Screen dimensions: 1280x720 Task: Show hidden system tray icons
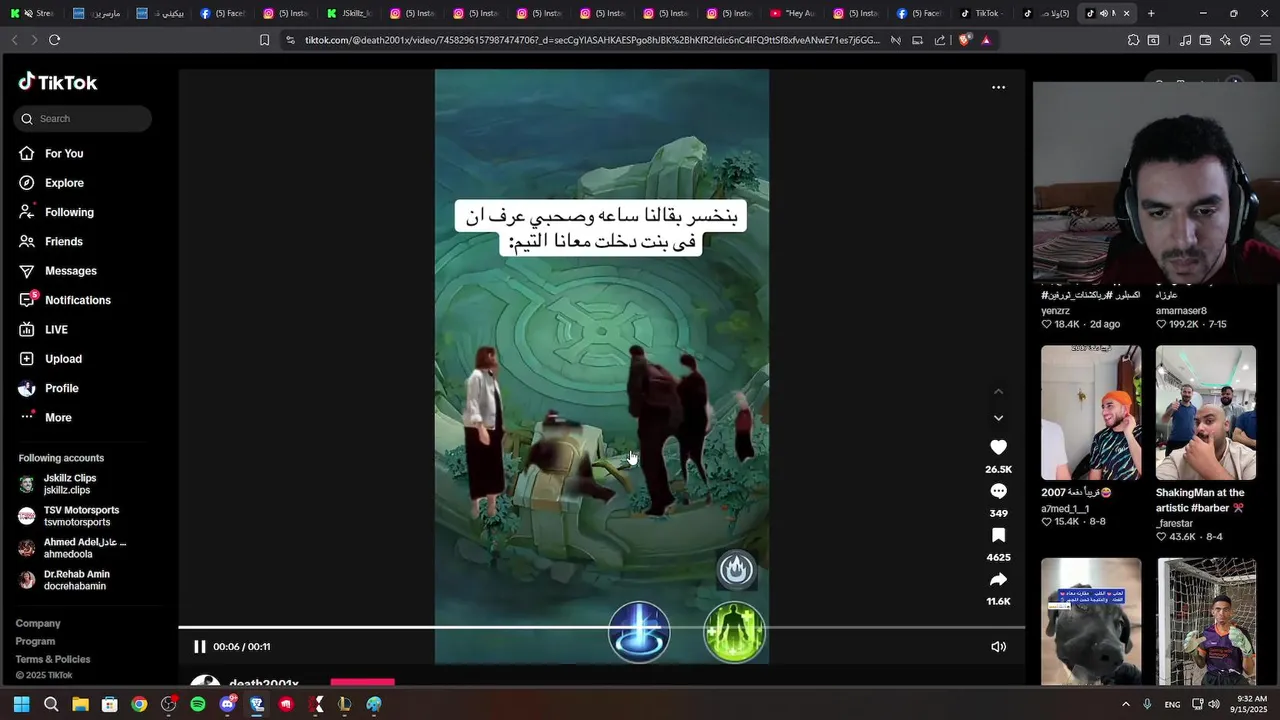point(1126,704)
